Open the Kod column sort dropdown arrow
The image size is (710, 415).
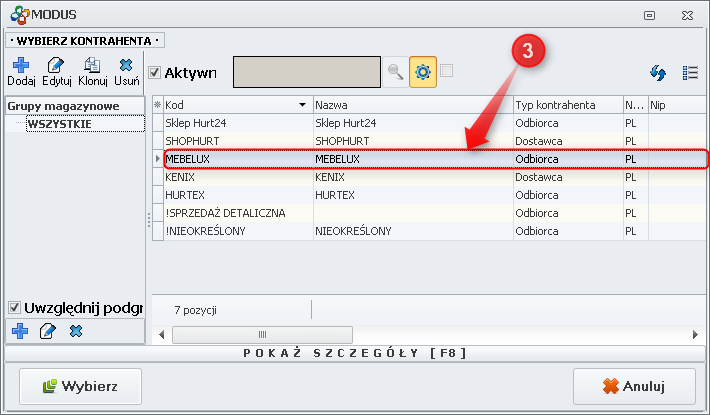[x=302, y=105]
